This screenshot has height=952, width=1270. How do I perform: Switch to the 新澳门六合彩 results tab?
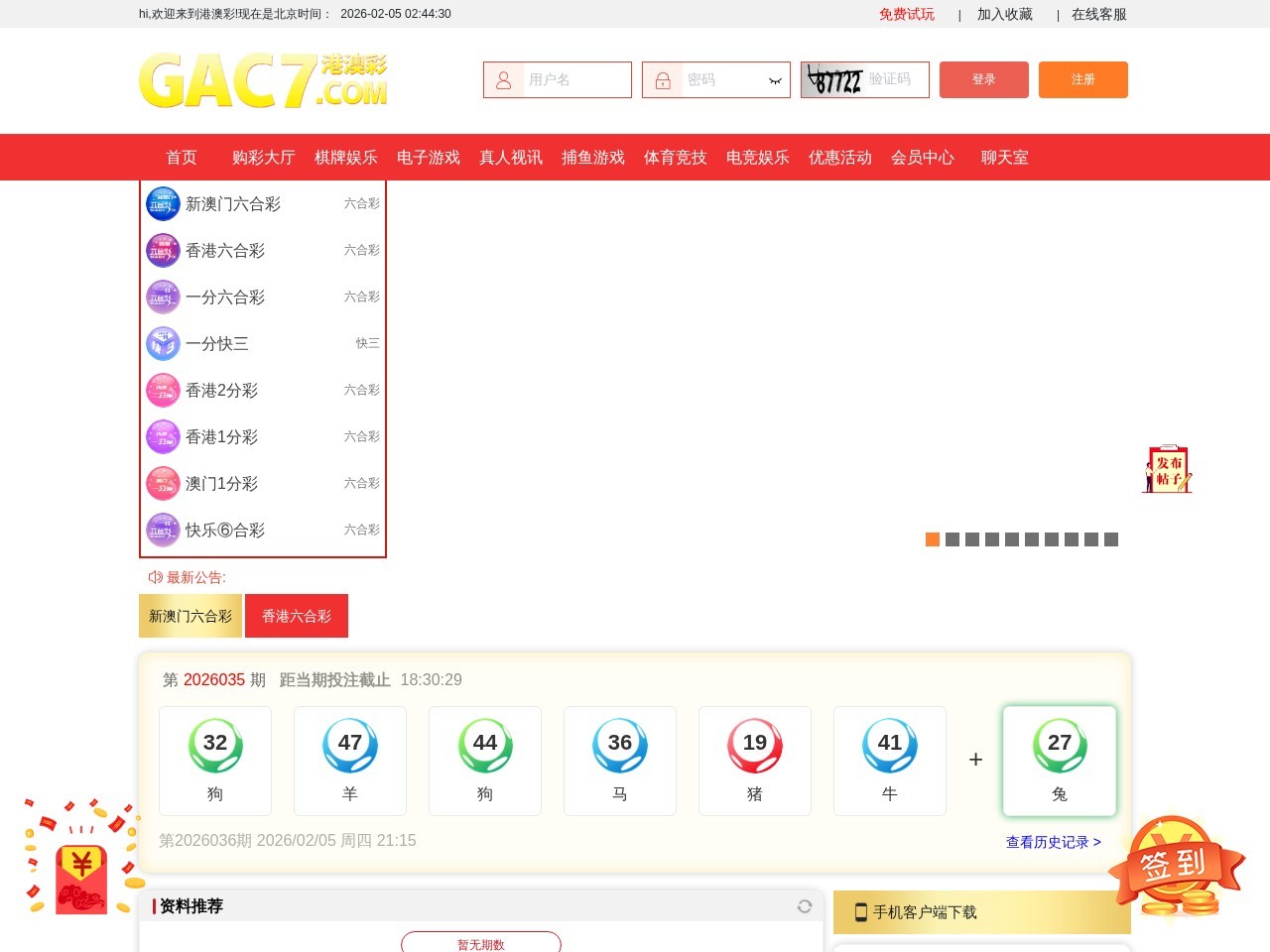coord(190,616)
